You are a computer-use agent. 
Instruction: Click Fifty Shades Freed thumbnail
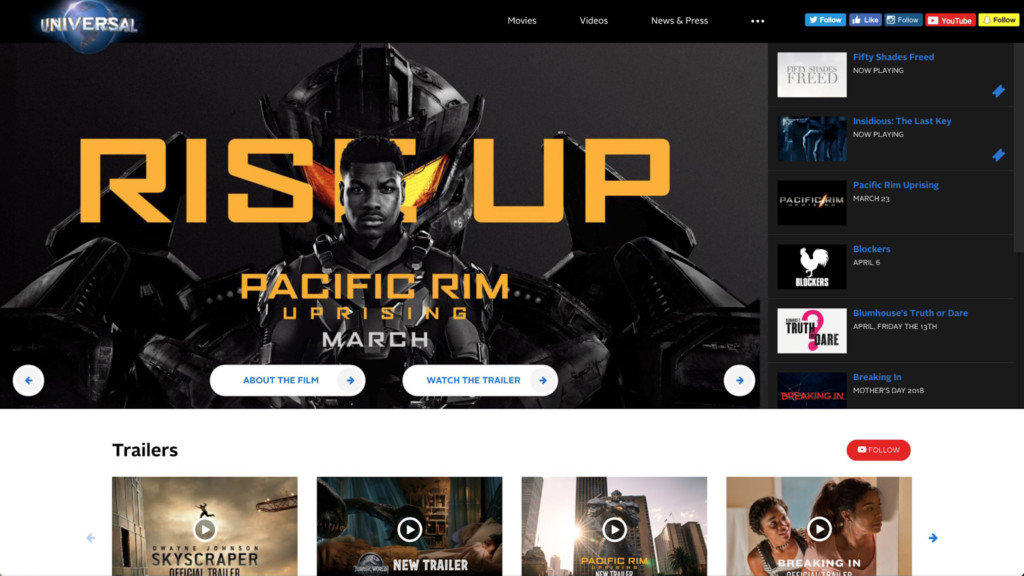(812, 75)
